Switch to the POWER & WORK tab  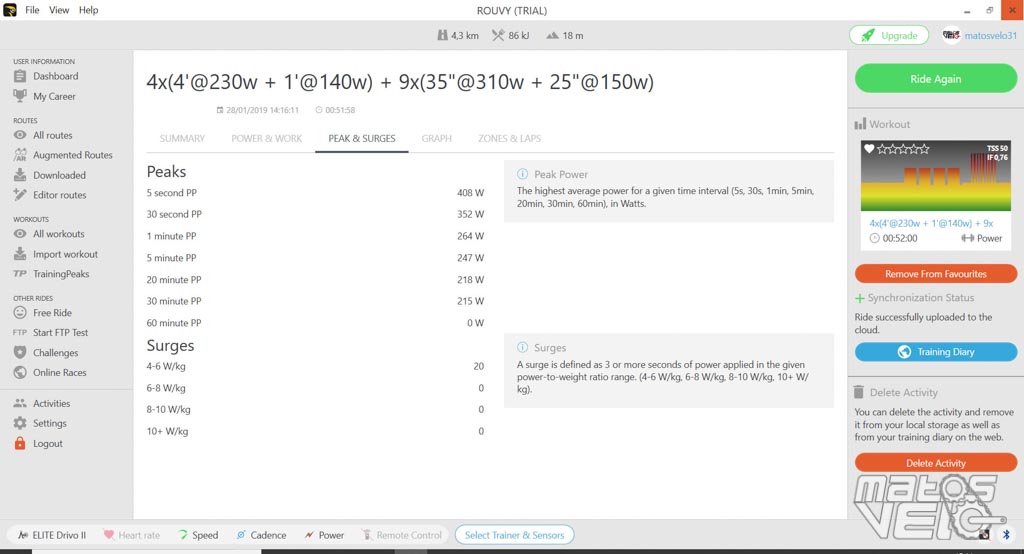(266, 138)
